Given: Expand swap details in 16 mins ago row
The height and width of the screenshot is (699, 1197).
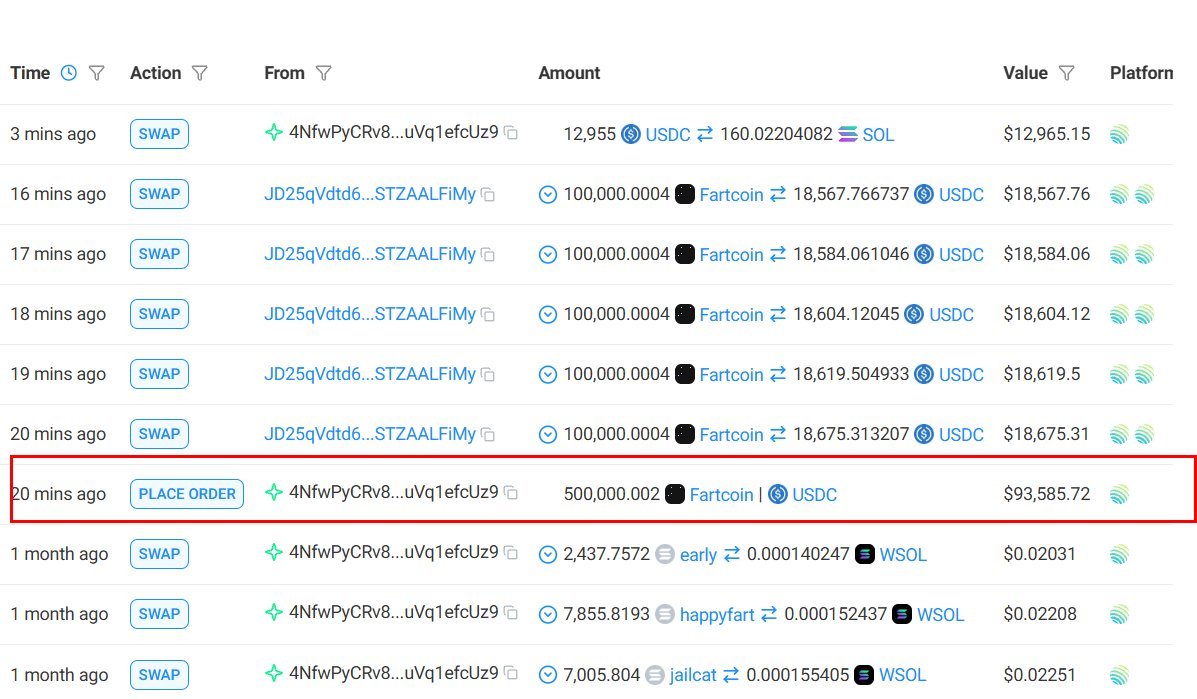Looking at the screenshot, I should click(547, 195).
